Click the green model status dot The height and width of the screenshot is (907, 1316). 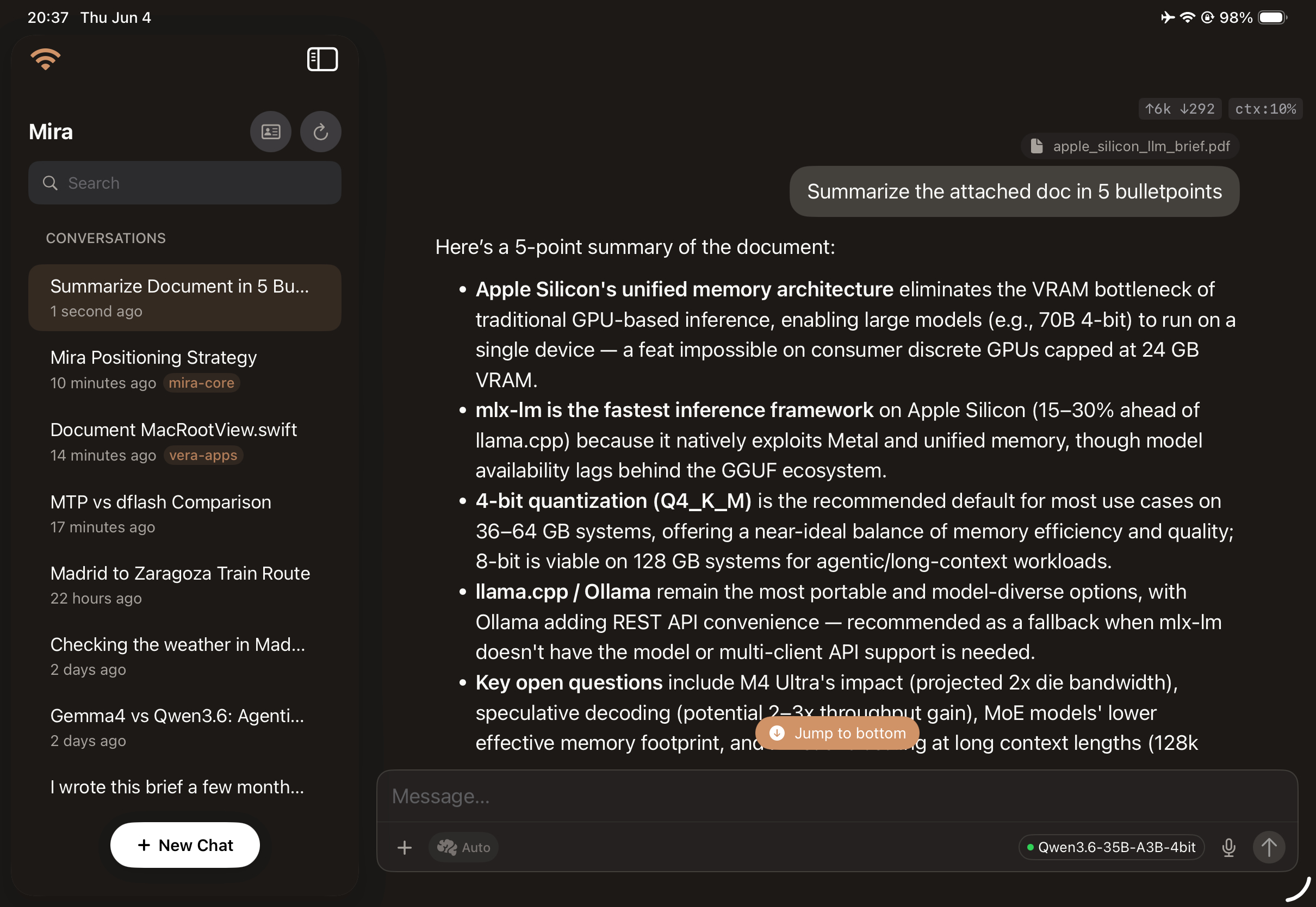tap(1030, 847)
